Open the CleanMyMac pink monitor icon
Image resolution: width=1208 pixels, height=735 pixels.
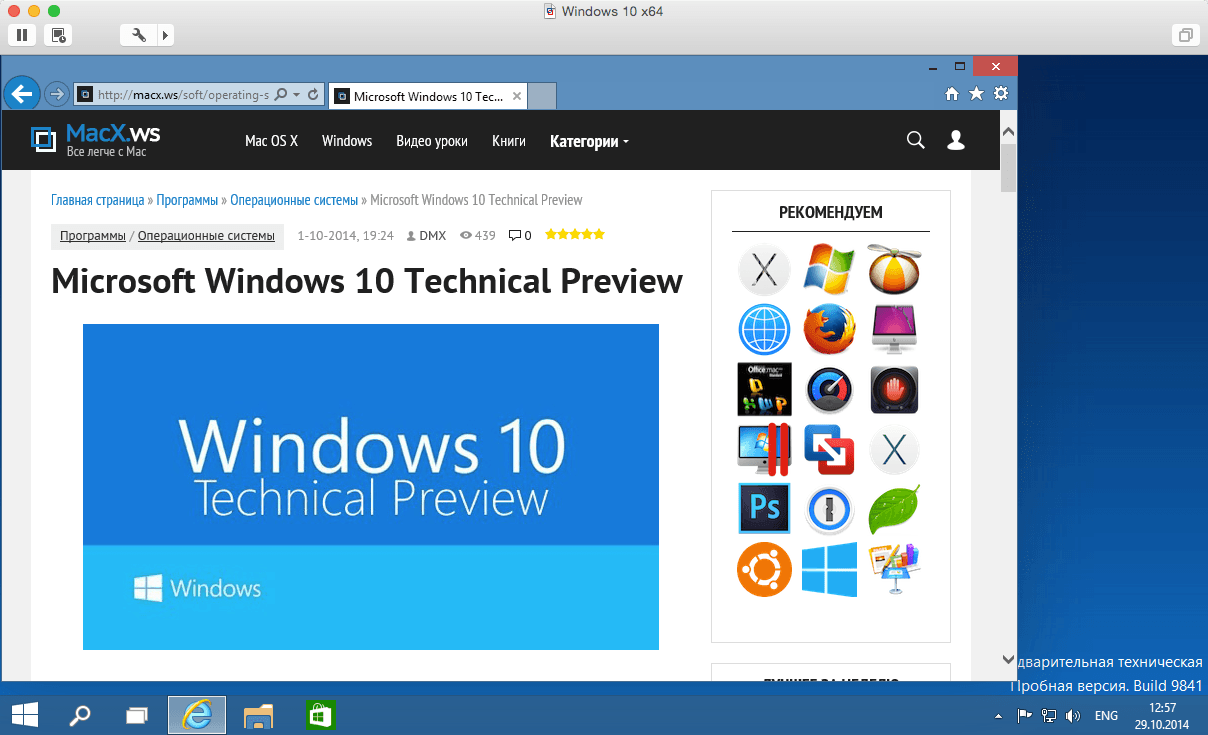click(894, 330)
